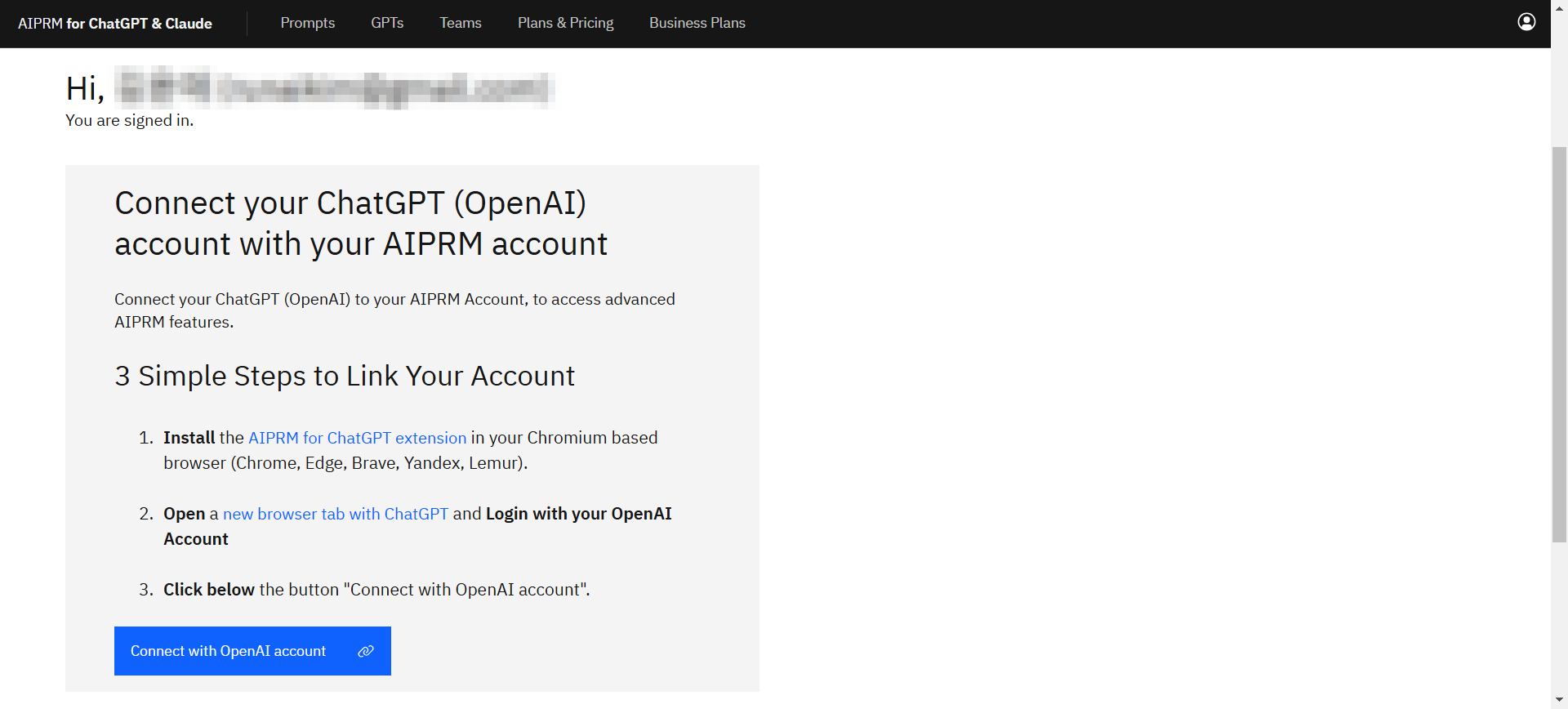1568x709 pixels.
Task: Click the Connect with OpenAI account button
Action: 252,651
